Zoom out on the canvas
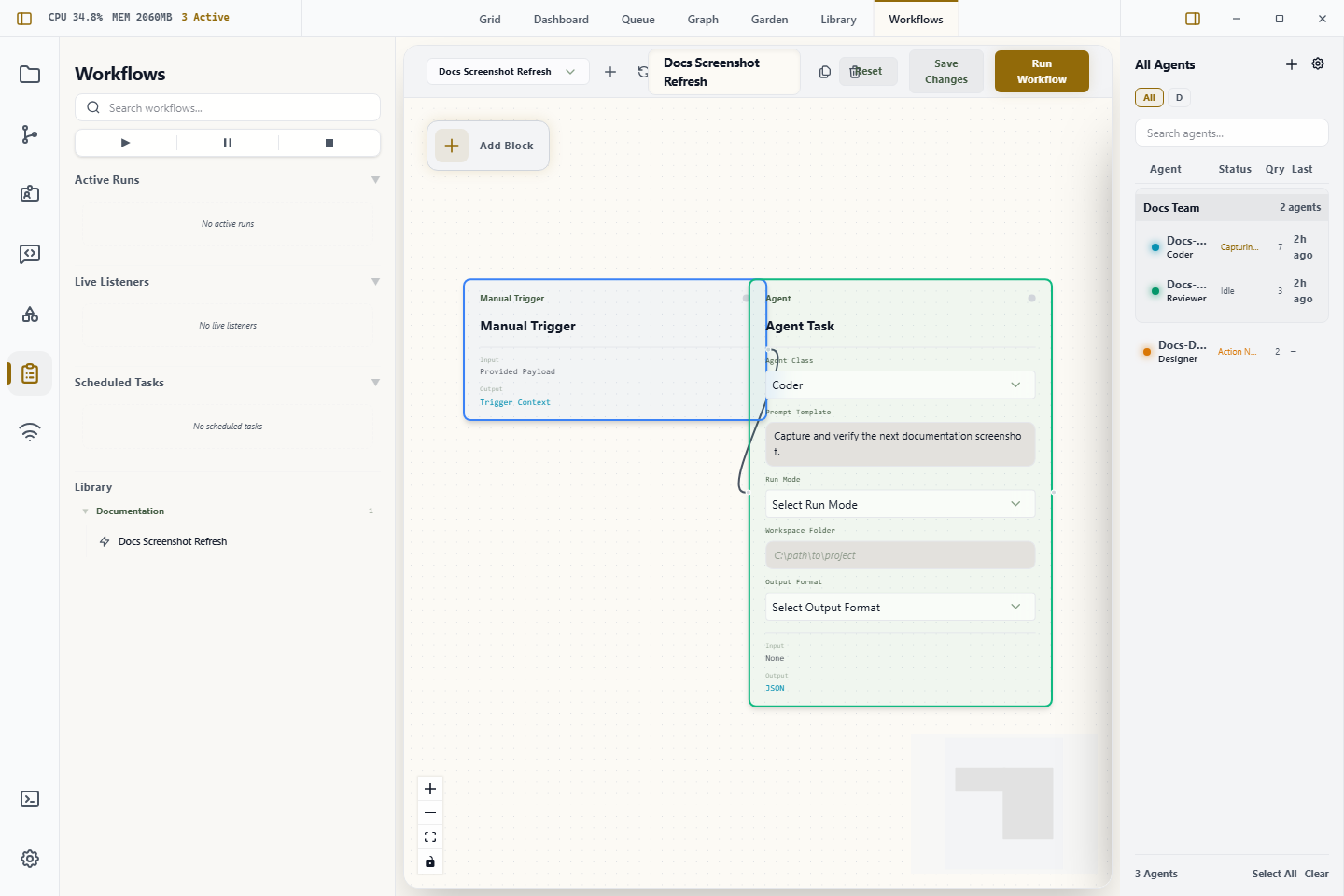 click(430, 813)
